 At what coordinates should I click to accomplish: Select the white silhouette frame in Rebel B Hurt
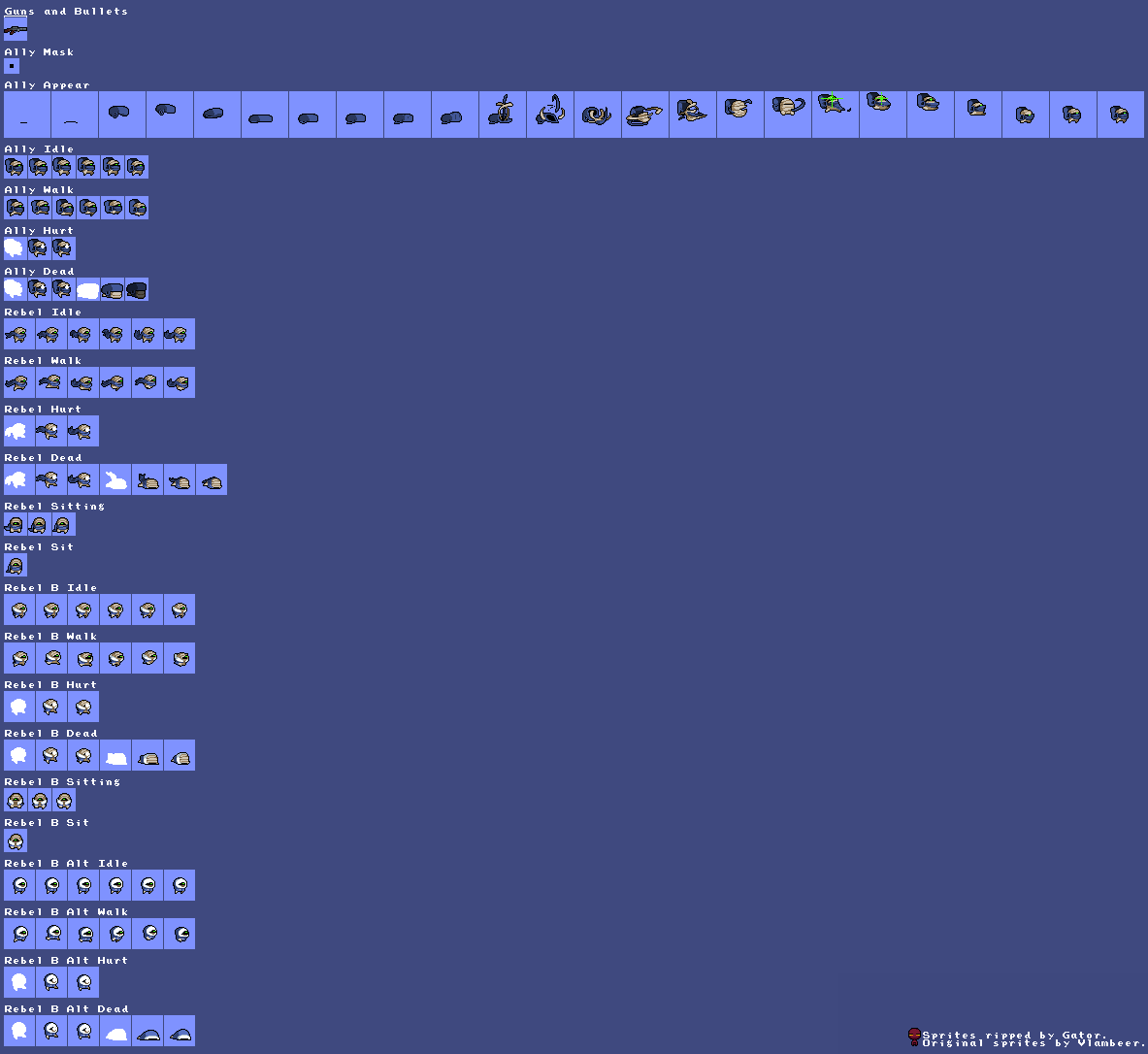19,707
